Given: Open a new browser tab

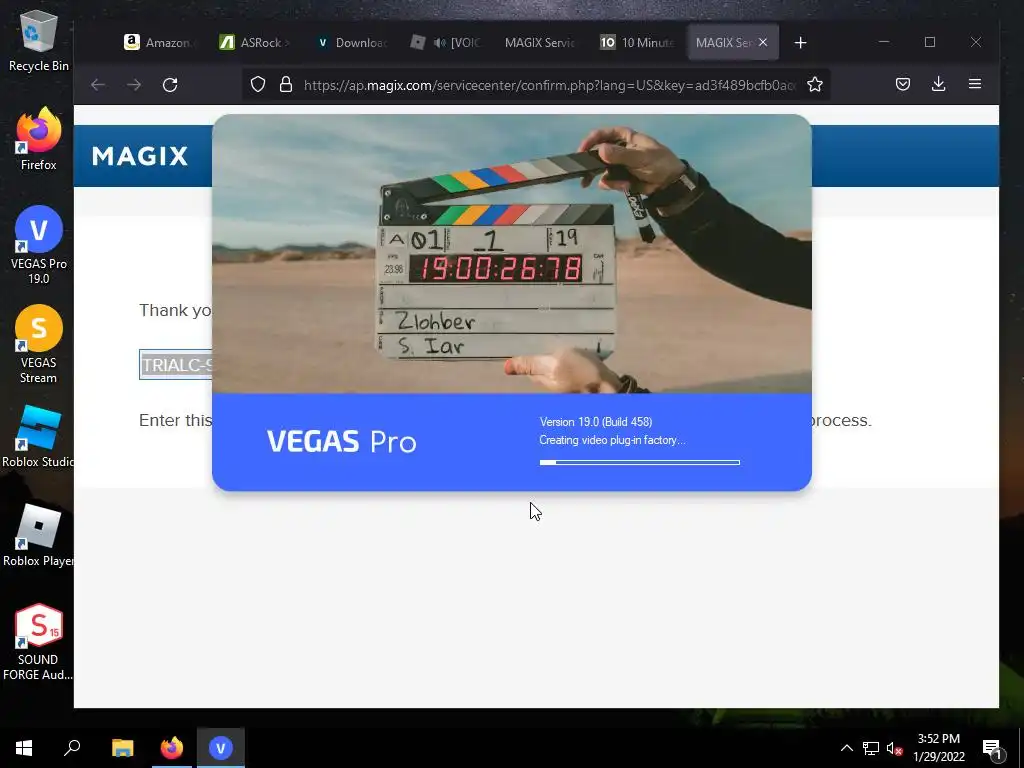Looking at the screenshot, I should tap(800, 42).
